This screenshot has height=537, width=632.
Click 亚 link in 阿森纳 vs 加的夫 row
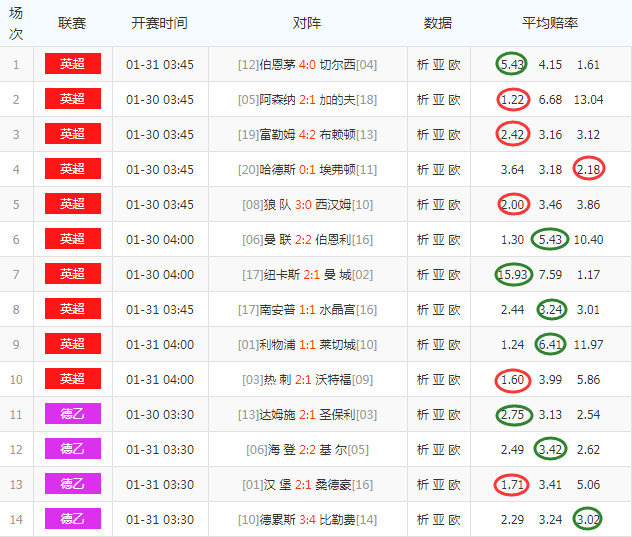[x=439, y=100]
